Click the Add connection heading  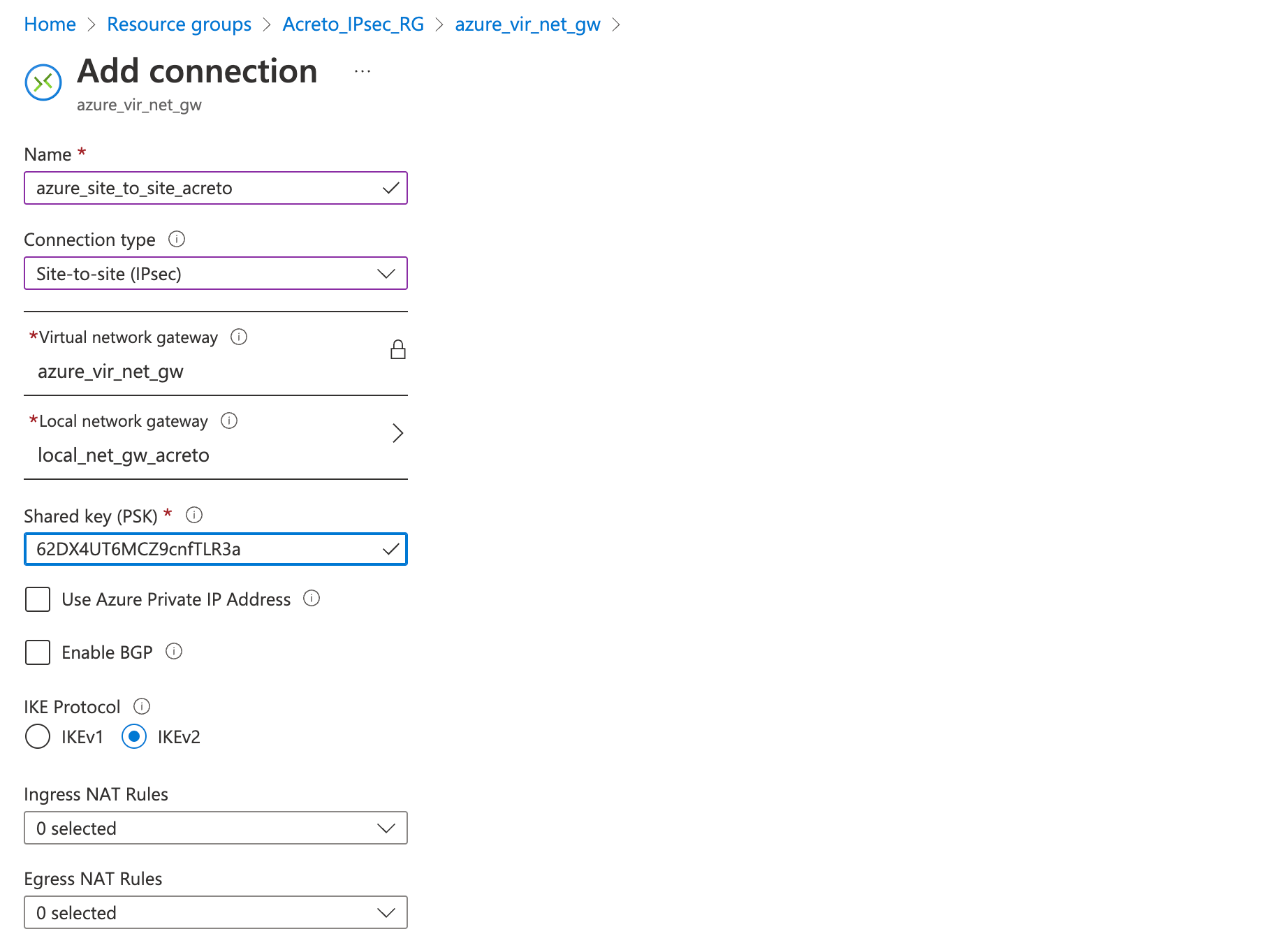click(x=197, y=71)
